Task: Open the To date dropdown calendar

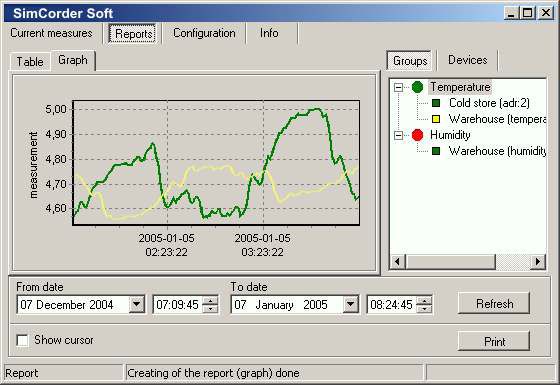Action: 351,305
